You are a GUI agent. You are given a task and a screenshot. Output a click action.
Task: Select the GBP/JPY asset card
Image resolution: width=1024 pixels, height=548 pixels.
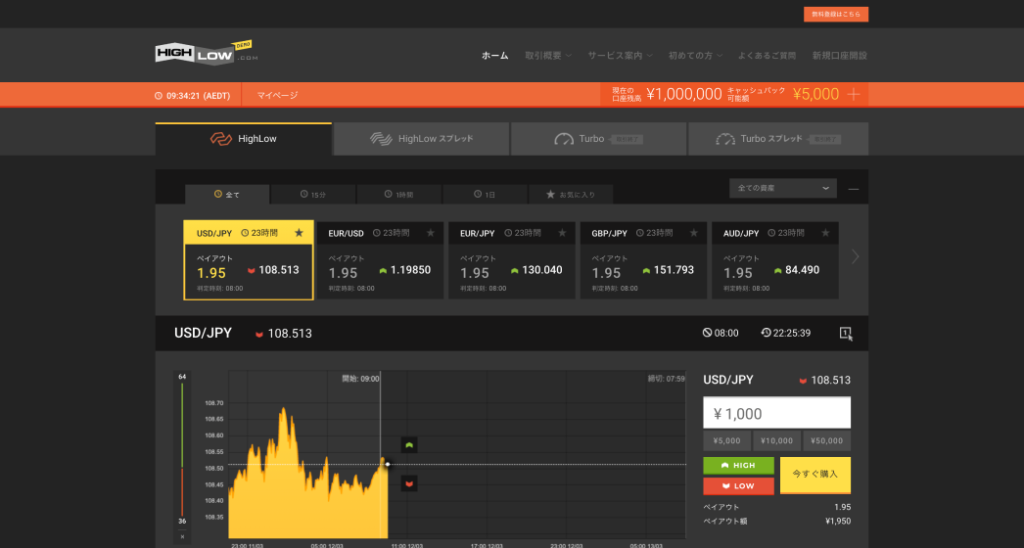coord(643,260)
